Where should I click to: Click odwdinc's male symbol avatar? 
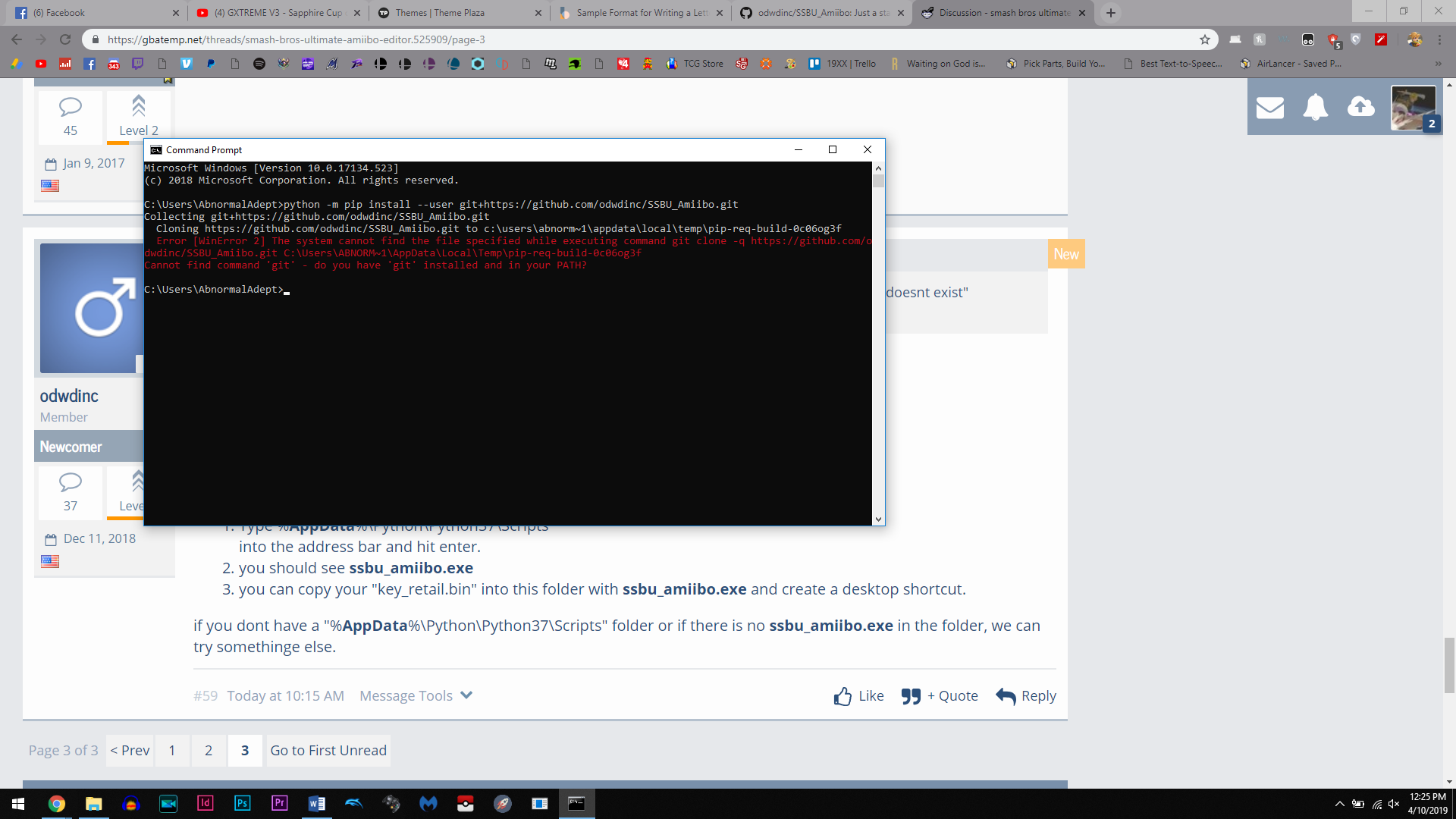pyautogui.click(x=92, y=309)
